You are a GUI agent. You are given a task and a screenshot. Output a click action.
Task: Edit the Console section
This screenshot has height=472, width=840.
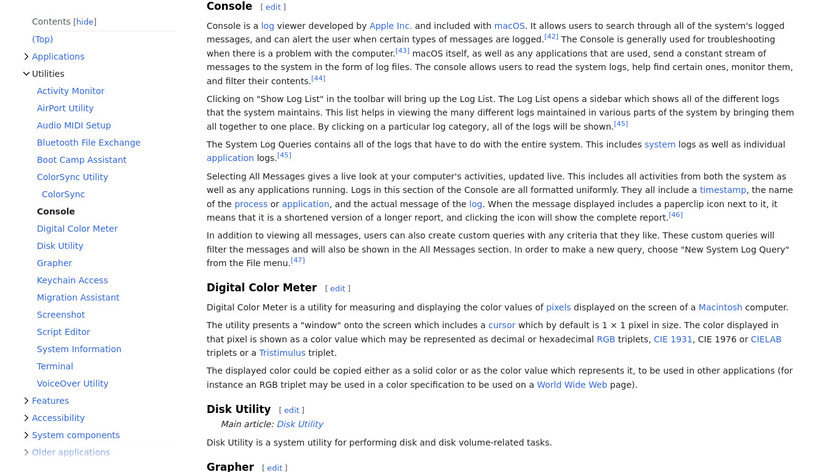pos(273,7)
